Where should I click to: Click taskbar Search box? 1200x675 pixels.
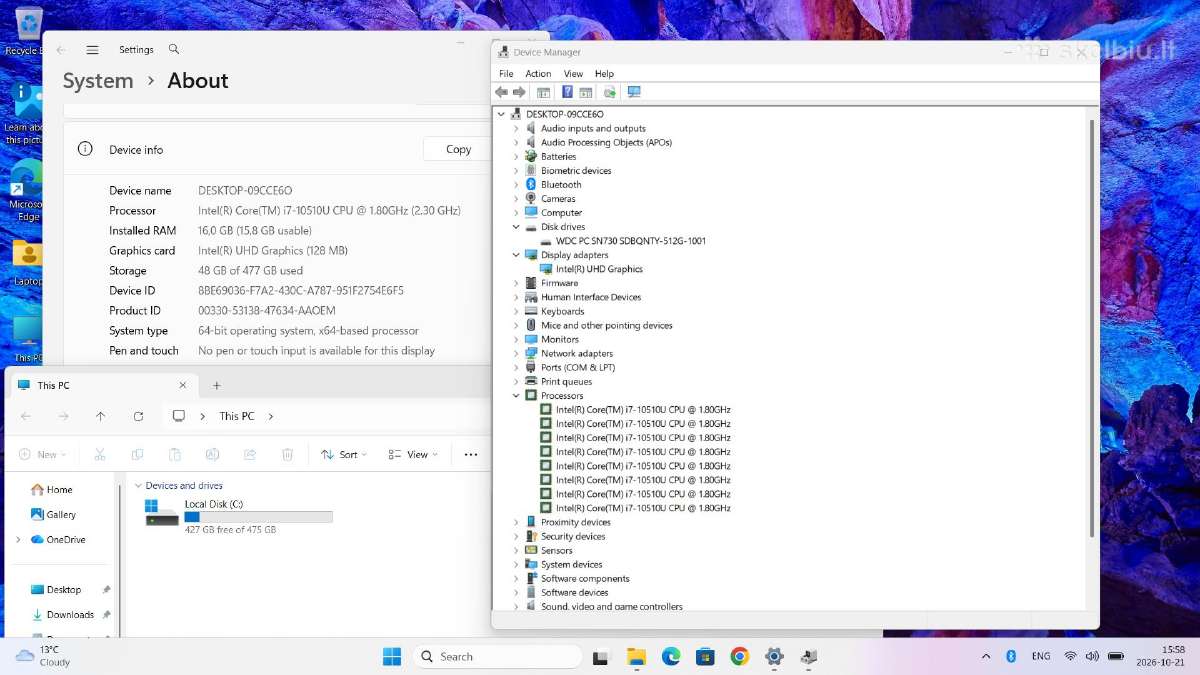coord(497,656)
